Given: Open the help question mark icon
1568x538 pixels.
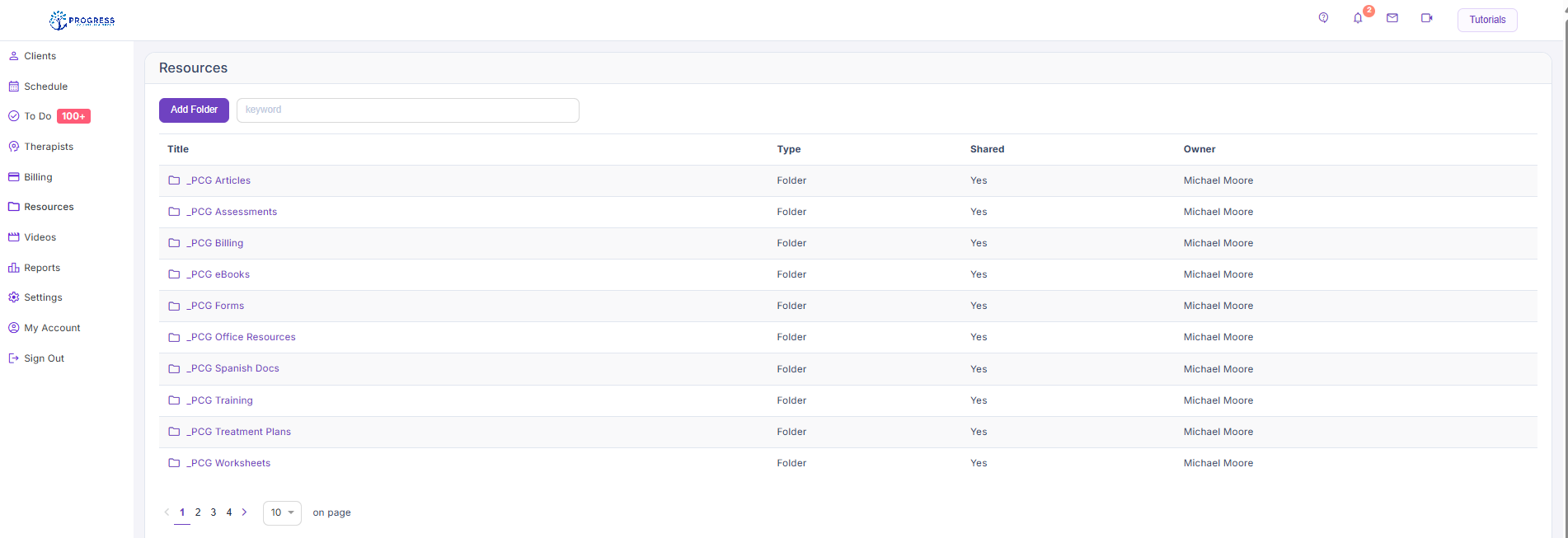Looking at the screenshot, I should 1323,18.
